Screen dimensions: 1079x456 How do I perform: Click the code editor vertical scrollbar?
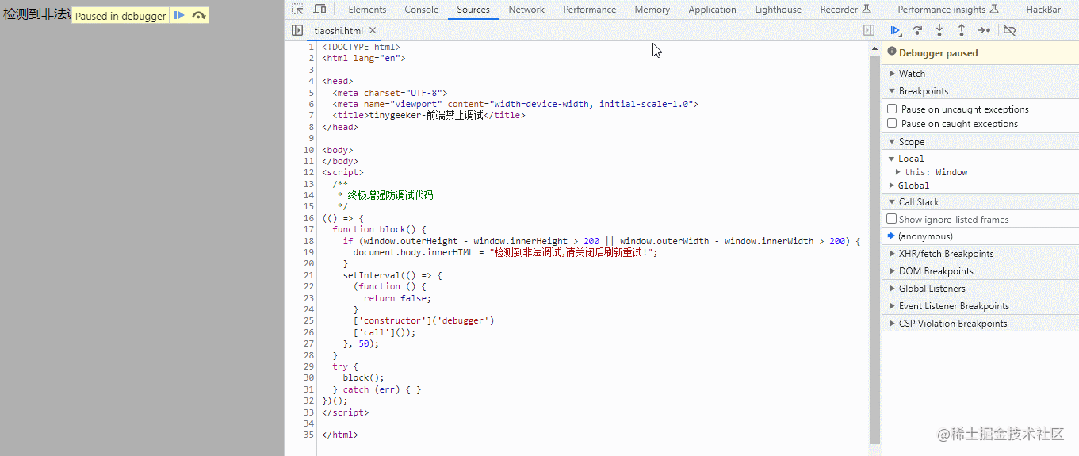875,248
